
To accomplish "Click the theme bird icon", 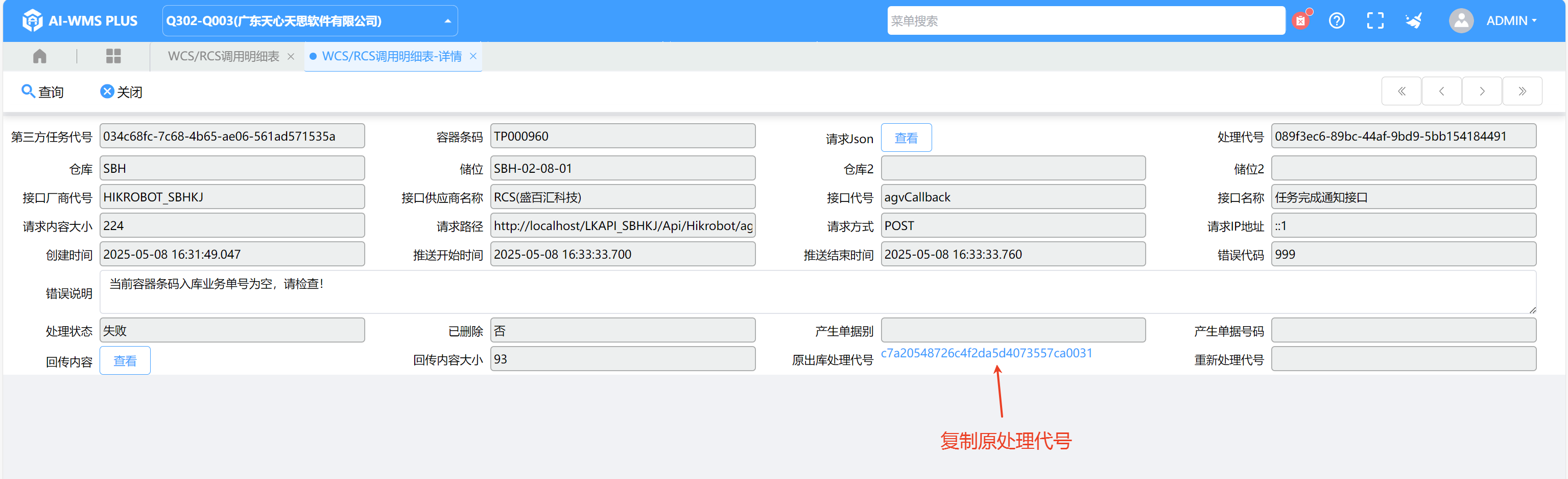I will [x=1413, y=21].
